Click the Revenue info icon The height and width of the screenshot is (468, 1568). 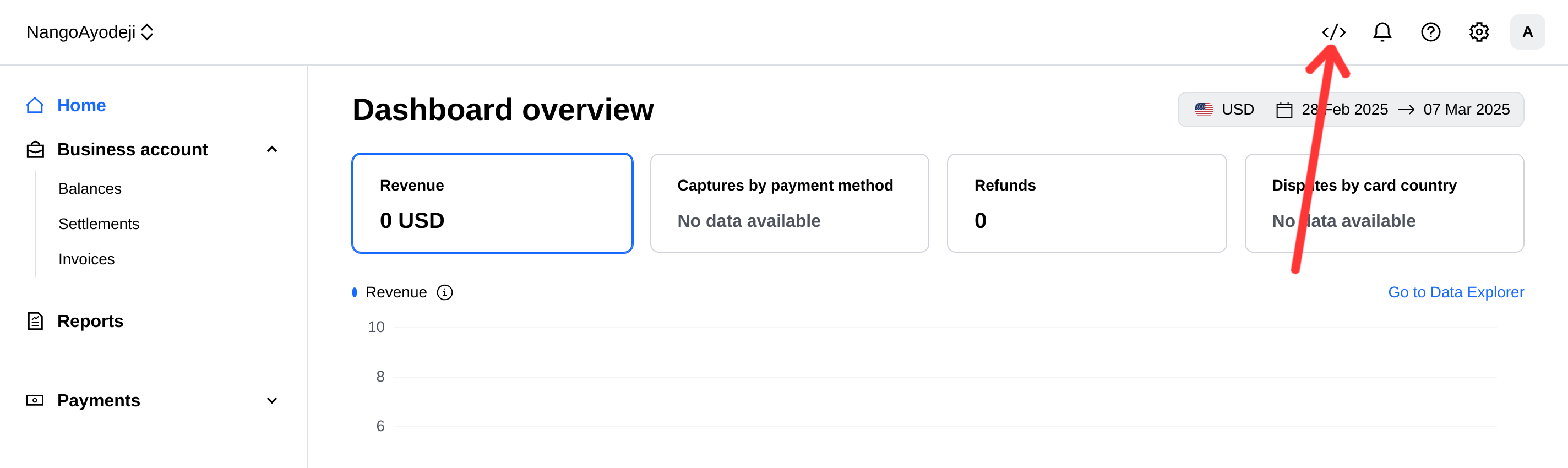click(x=444, y=293)
